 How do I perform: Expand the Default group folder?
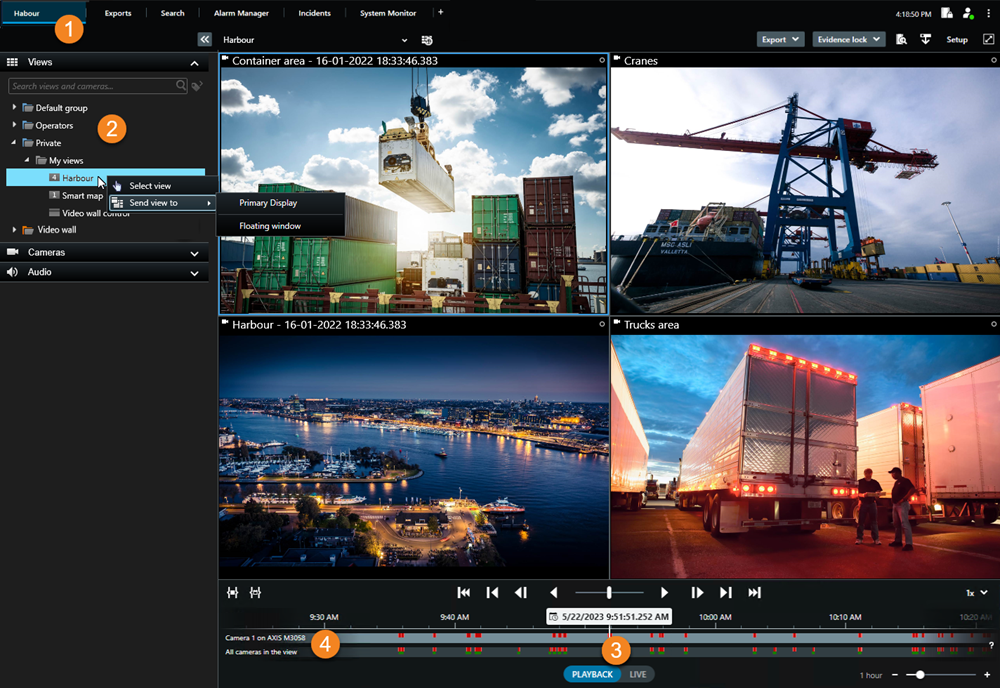point(15,108)
